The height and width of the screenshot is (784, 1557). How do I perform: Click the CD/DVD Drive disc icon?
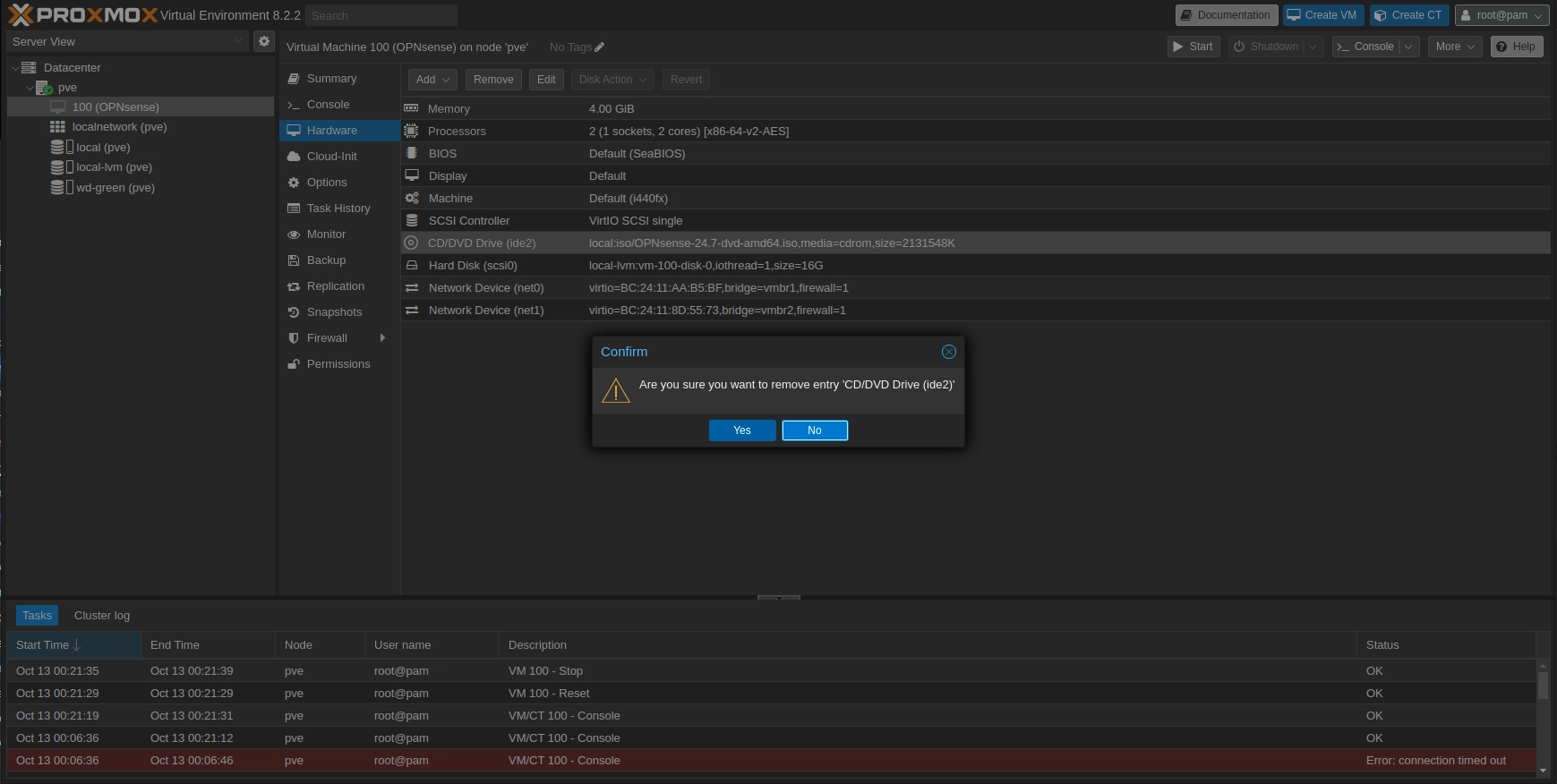411,243
